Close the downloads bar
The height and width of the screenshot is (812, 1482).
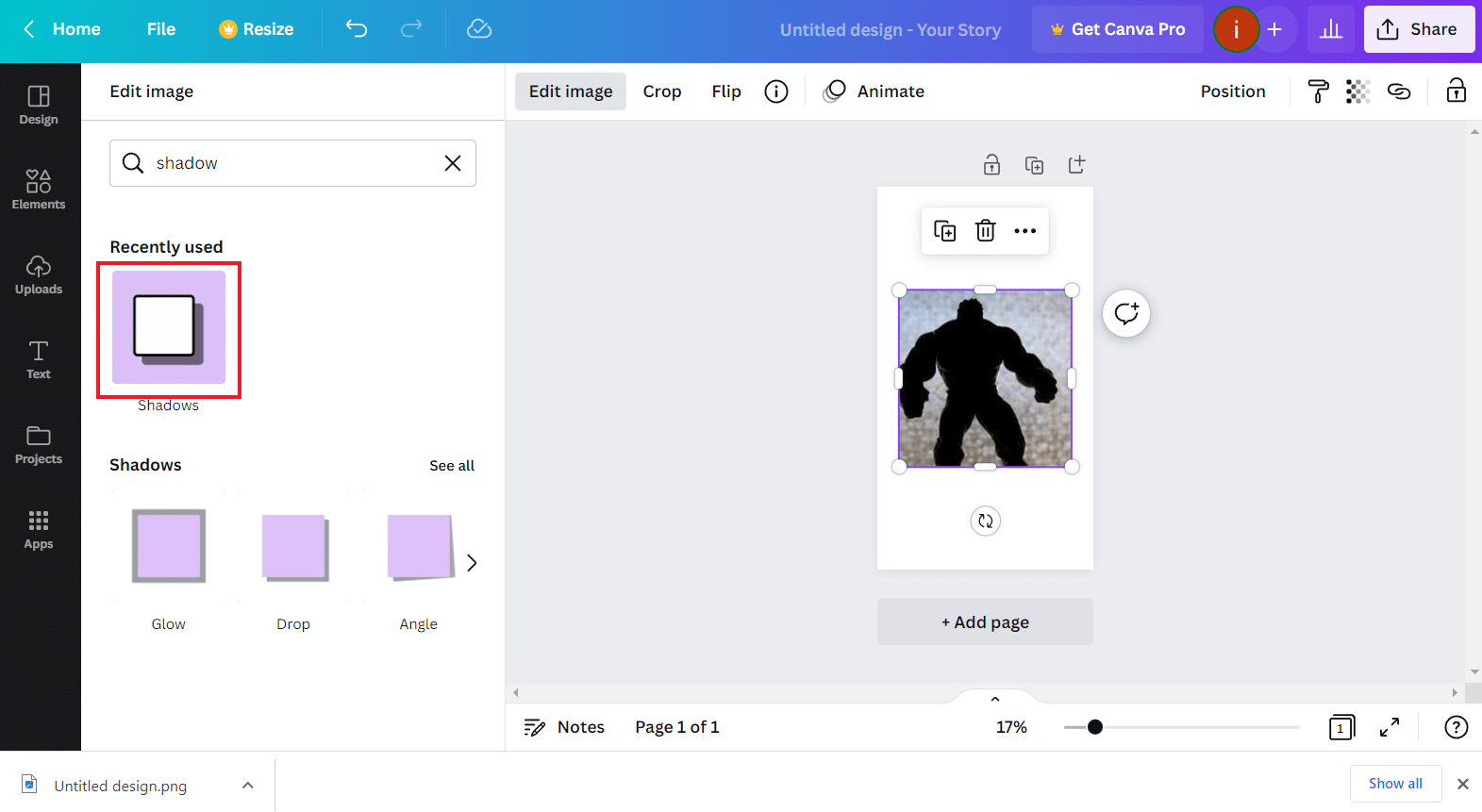(x=1463, y=784)
